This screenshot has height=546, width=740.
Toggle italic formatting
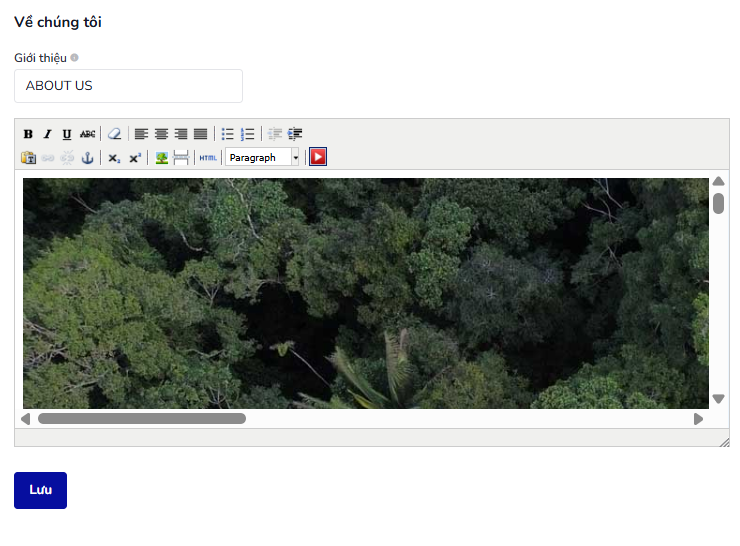(x=47, y=134)
